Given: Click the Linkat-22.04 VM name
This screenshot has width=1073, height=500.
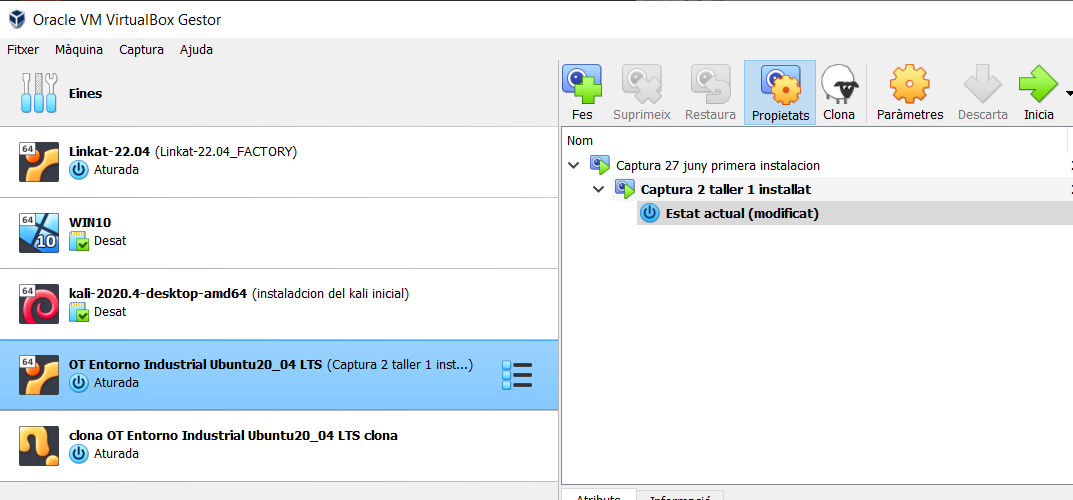Looking at the screenshot, I should point(110,151).
